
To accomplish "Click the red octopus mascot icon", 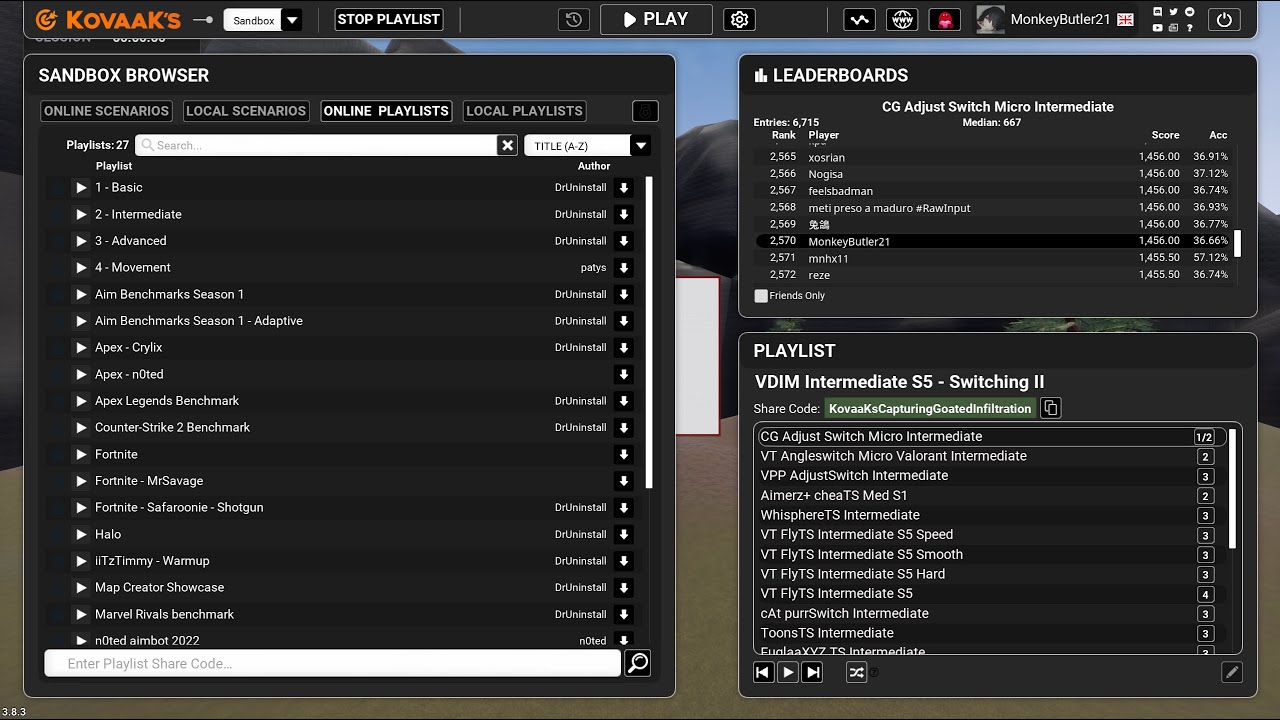I will (x=943, y=20).
